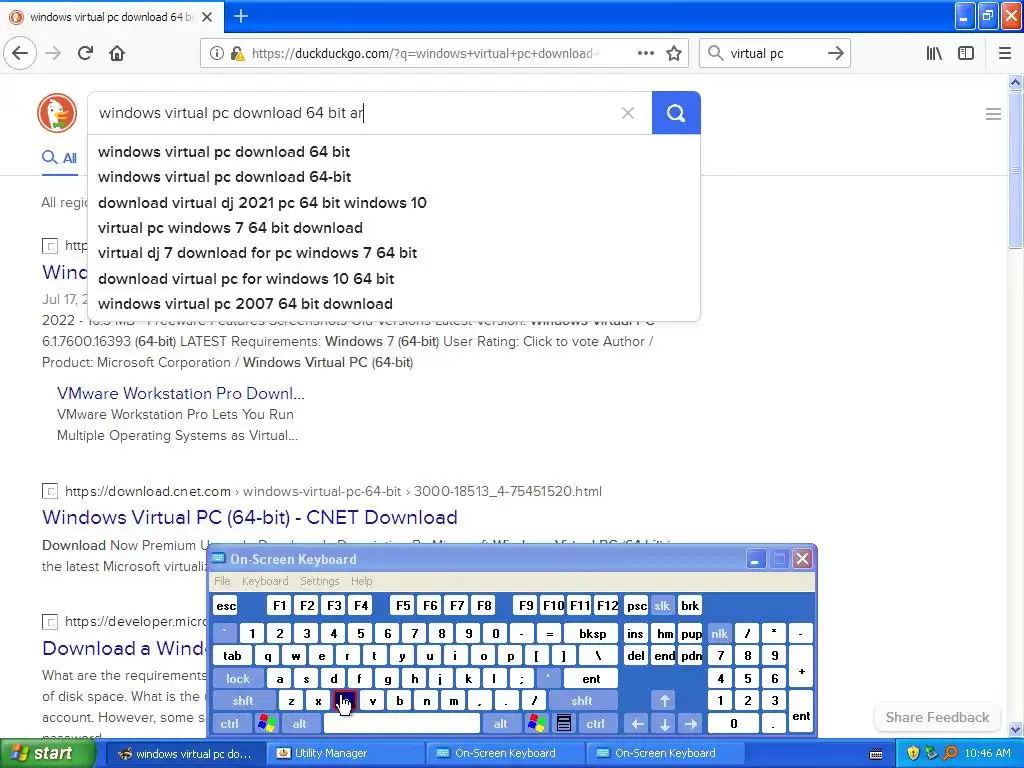Submit search with blue magnifier button
The image size is (1024, 768).
[676, 113]
